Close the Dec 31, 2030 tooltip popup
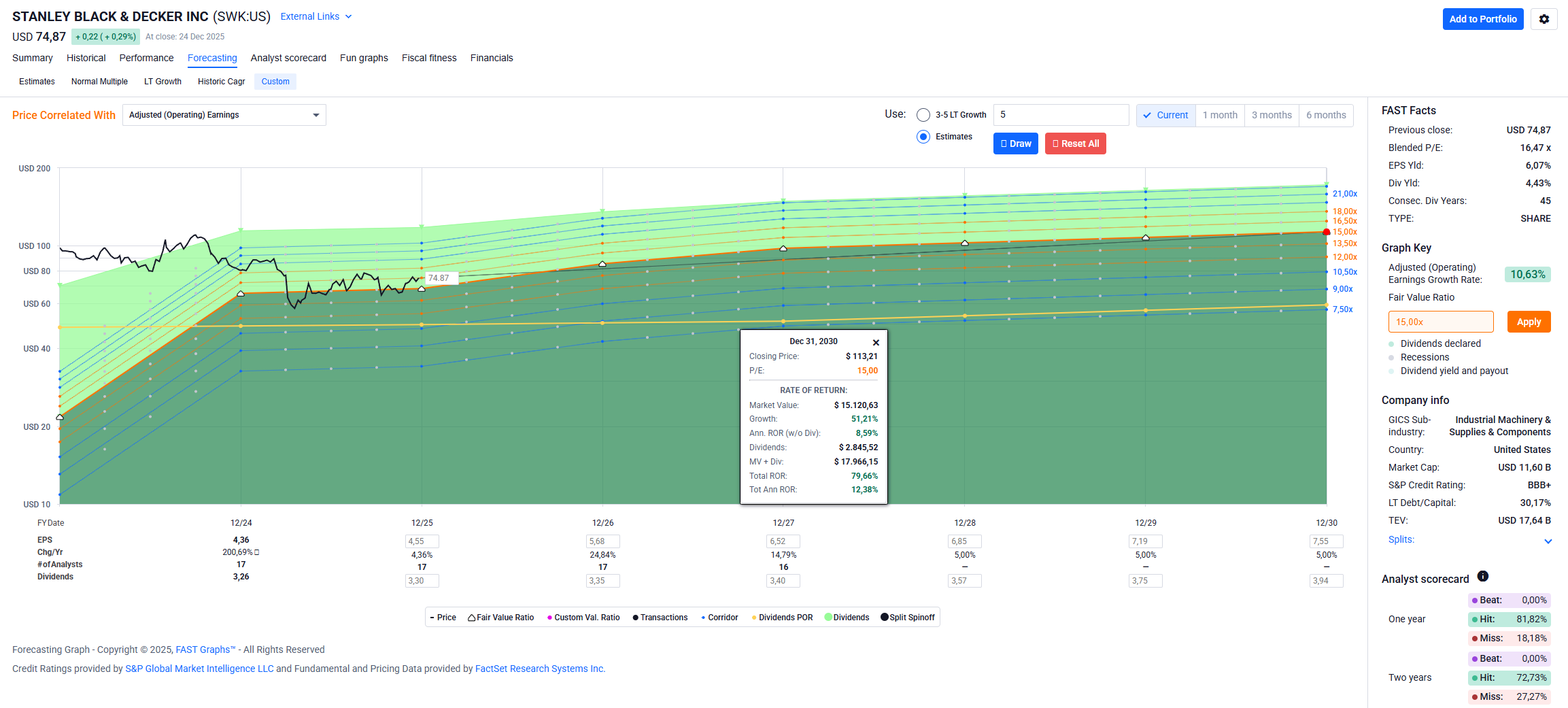The image size is (1568, 708). pyautogui.click(x=876, y=342)
